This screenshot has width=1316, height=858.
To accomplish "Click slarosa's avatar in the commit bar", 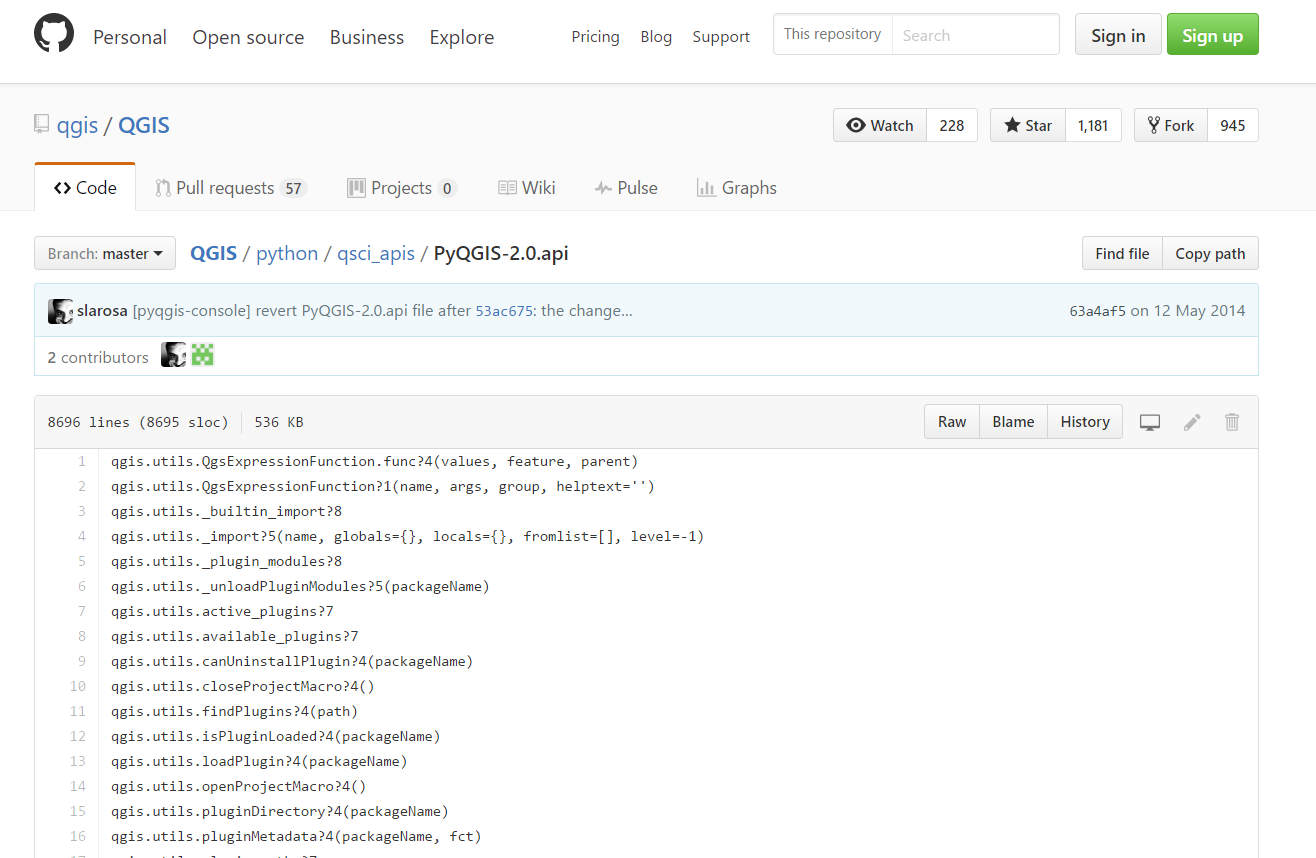I will click(x=60, y=311).
